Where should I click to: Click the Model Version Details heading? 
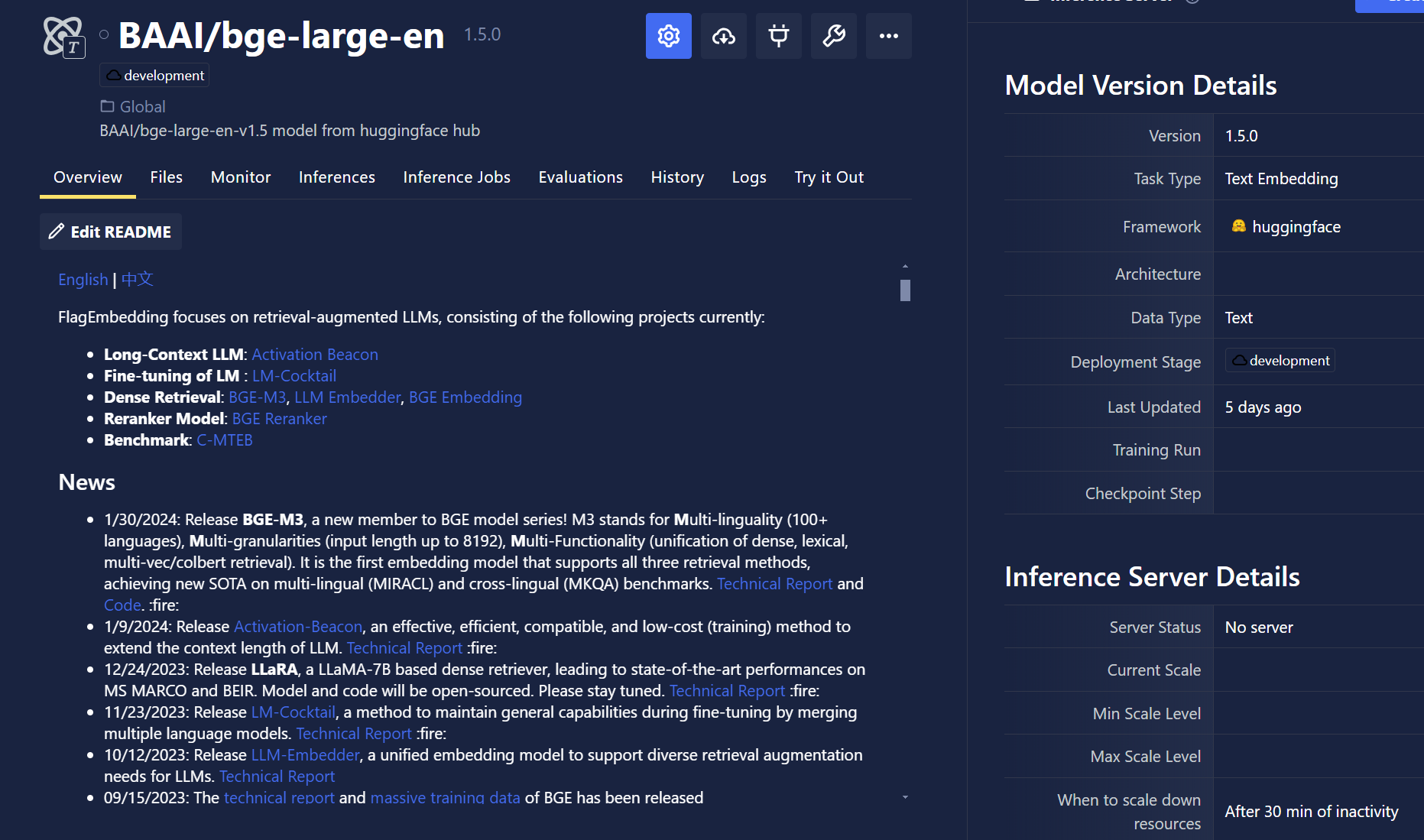click(1140, 85)
